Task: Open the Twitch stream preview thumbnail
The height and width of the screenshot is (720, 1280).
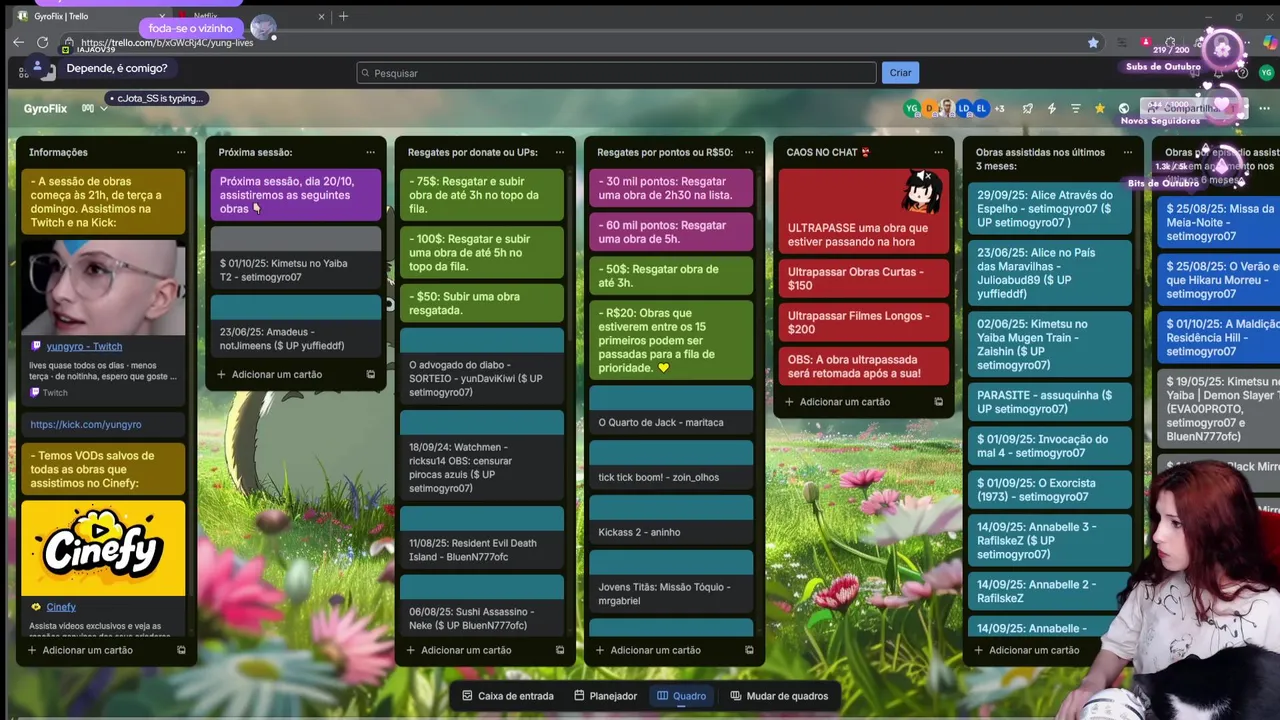Action: pyautogui.click(x=103, y=287)
